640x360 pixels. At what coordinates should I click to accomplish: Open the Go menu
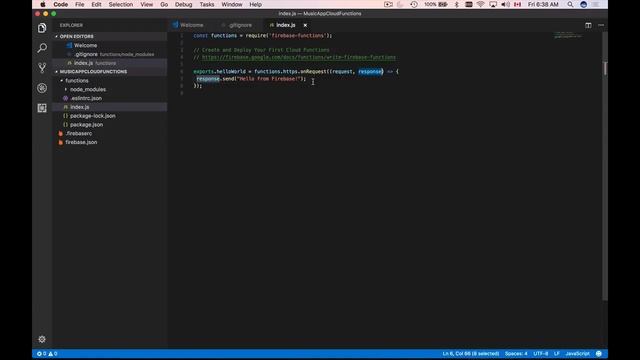click(x=164, y=4)
